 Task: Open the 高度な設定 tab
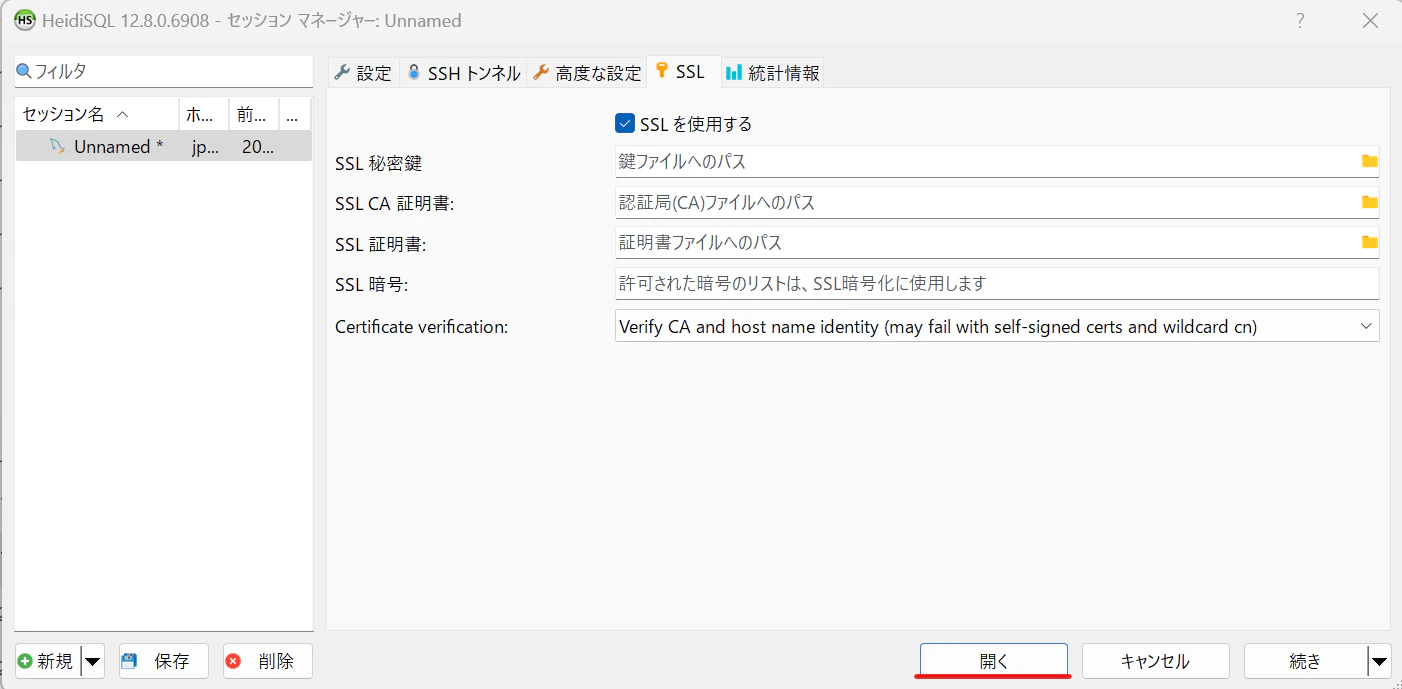coord(587,73)
